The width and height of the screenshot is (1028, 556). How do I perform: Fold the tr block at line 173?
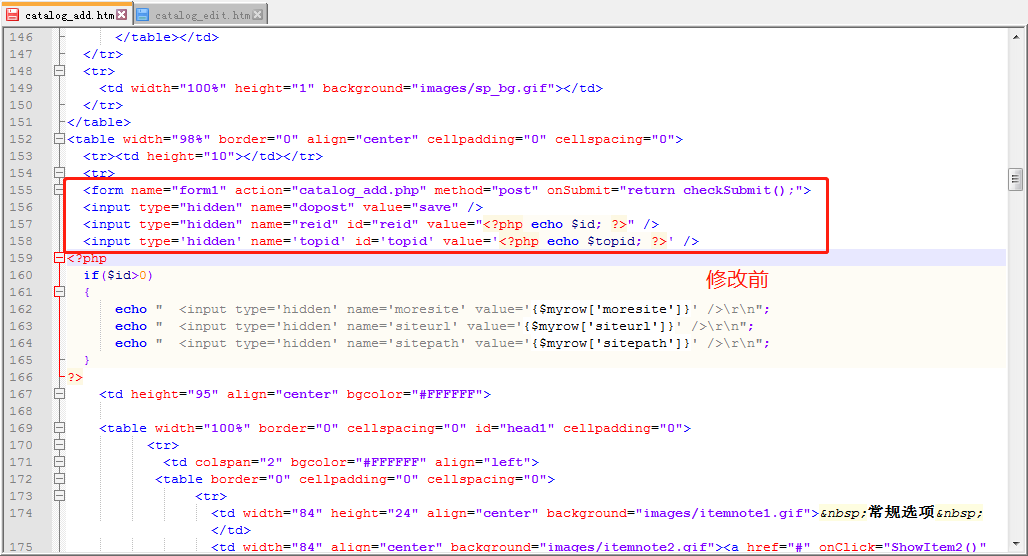coord(59,496)
